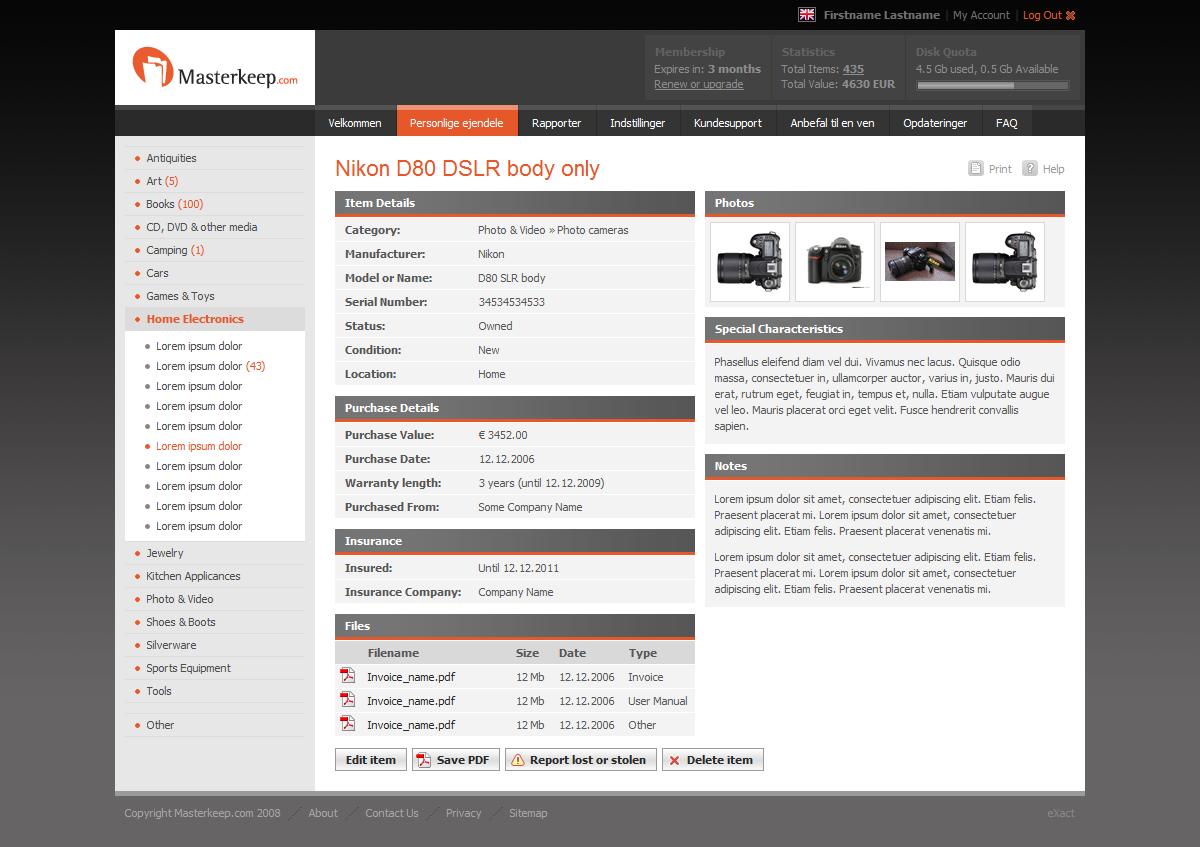
Task: Click About link in footer
Action: click(323, 813)
